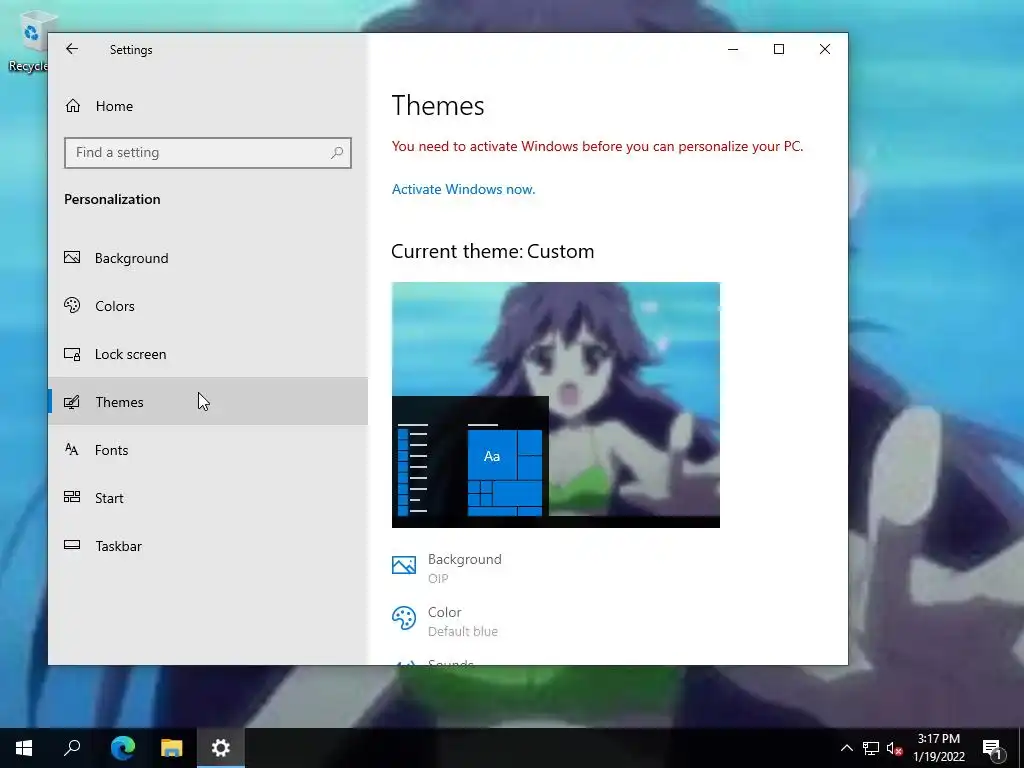This screenshot has height=768, width=1024.
Task: Select Themes in the sidebar
Action: pos(208,402)
